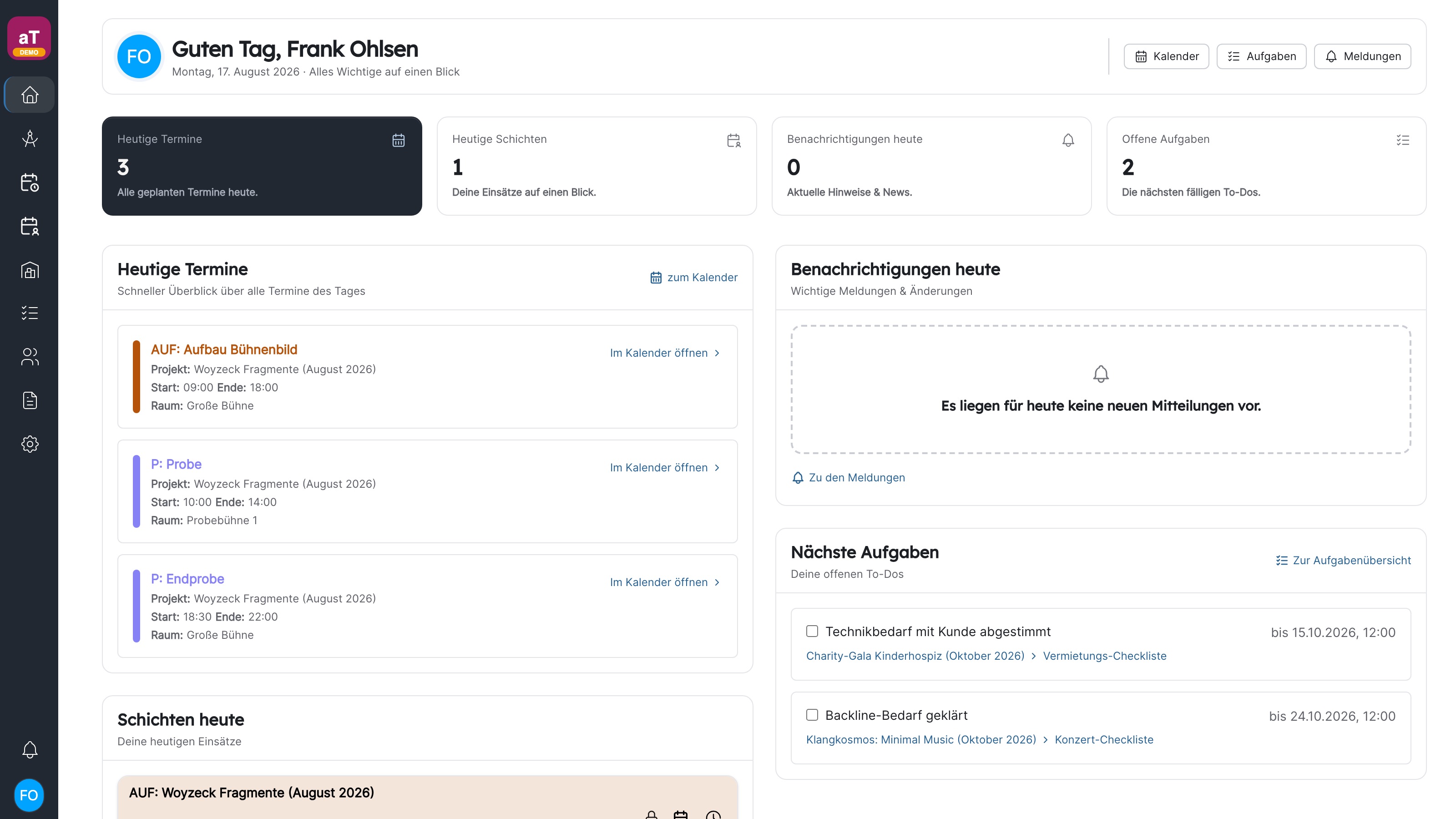Open the users icon in sidebar
The height and width of the screenshot is (819, 1456).
(x=30, y=357)
